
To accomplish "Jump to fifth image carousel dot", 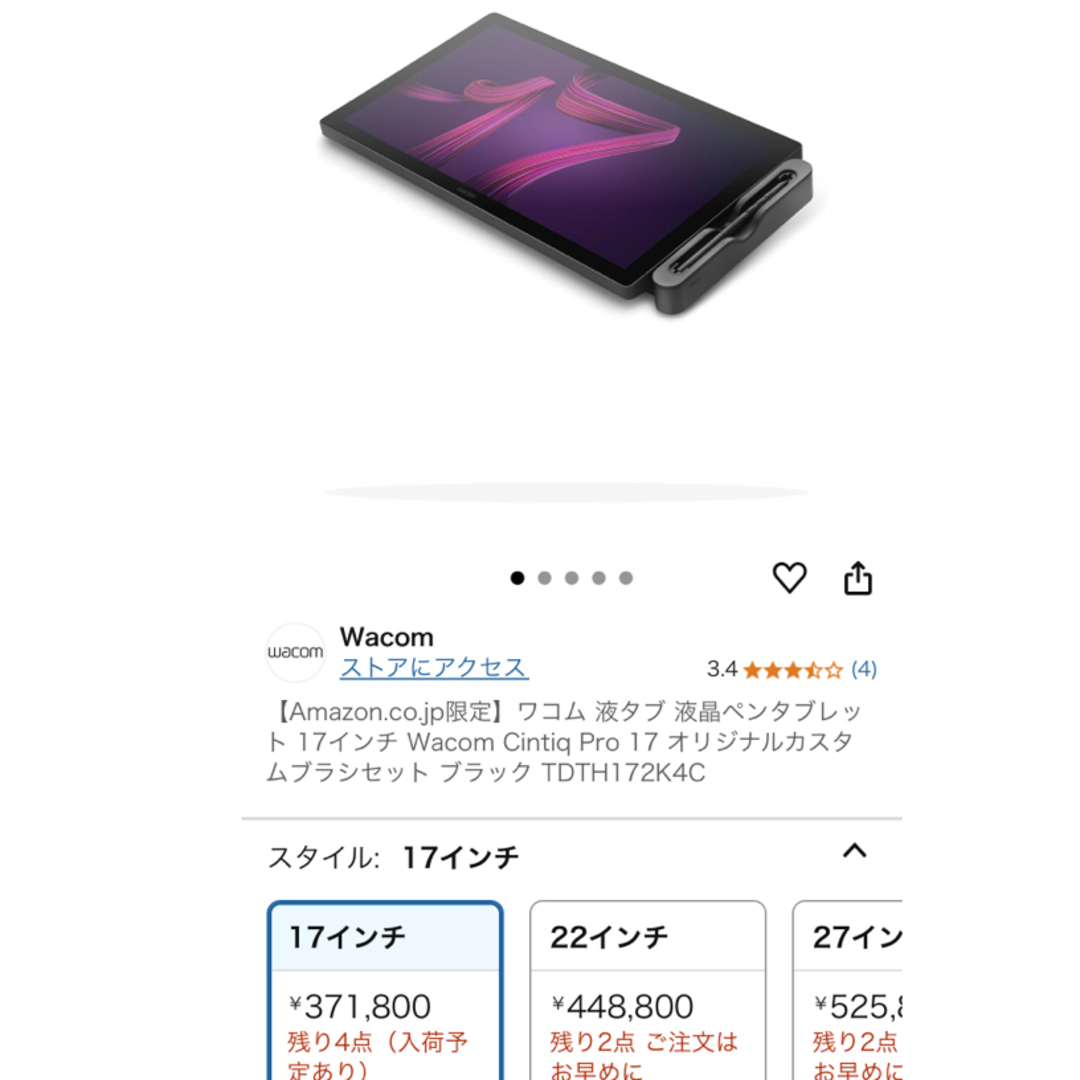I will pos(625,578).
